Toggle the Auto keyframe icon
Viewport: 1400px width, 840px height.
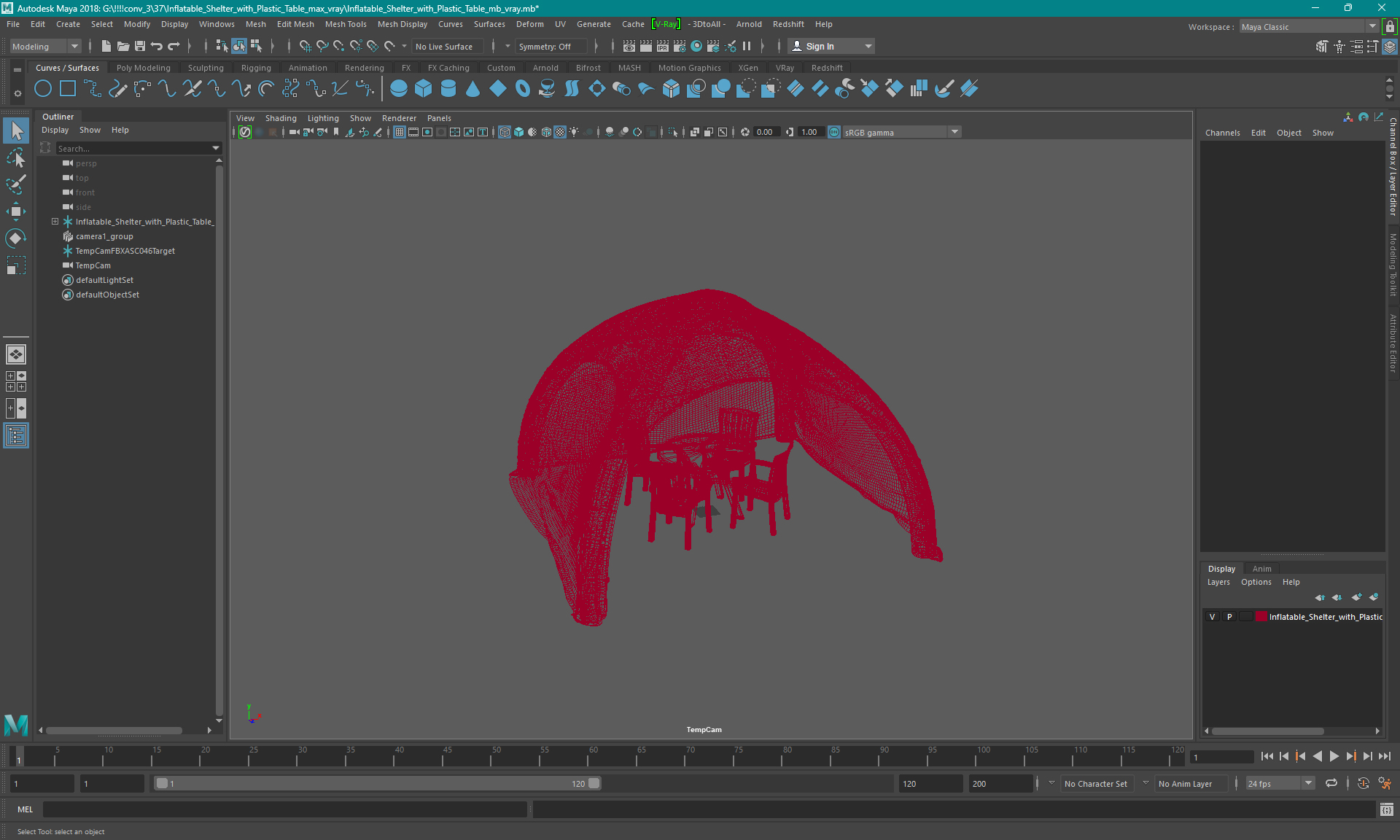click(x=1364, y=783)
